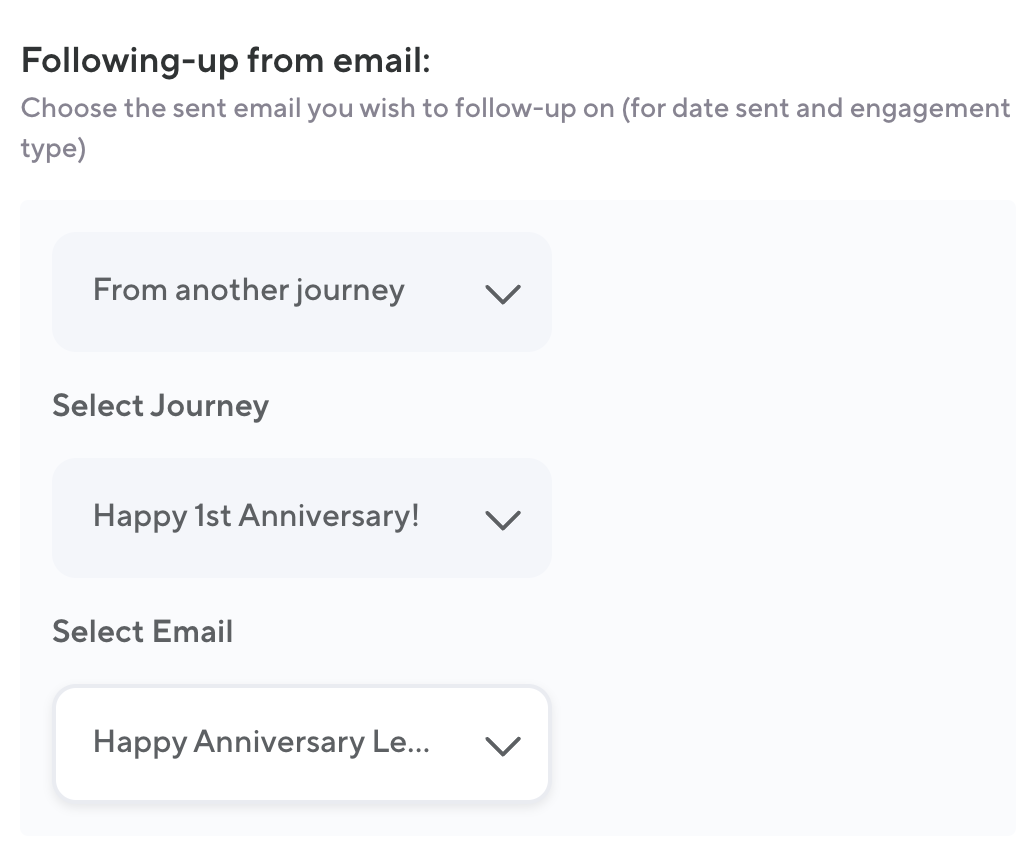
Task: Click empty area right of journey source dropdown
Action: 780,292
